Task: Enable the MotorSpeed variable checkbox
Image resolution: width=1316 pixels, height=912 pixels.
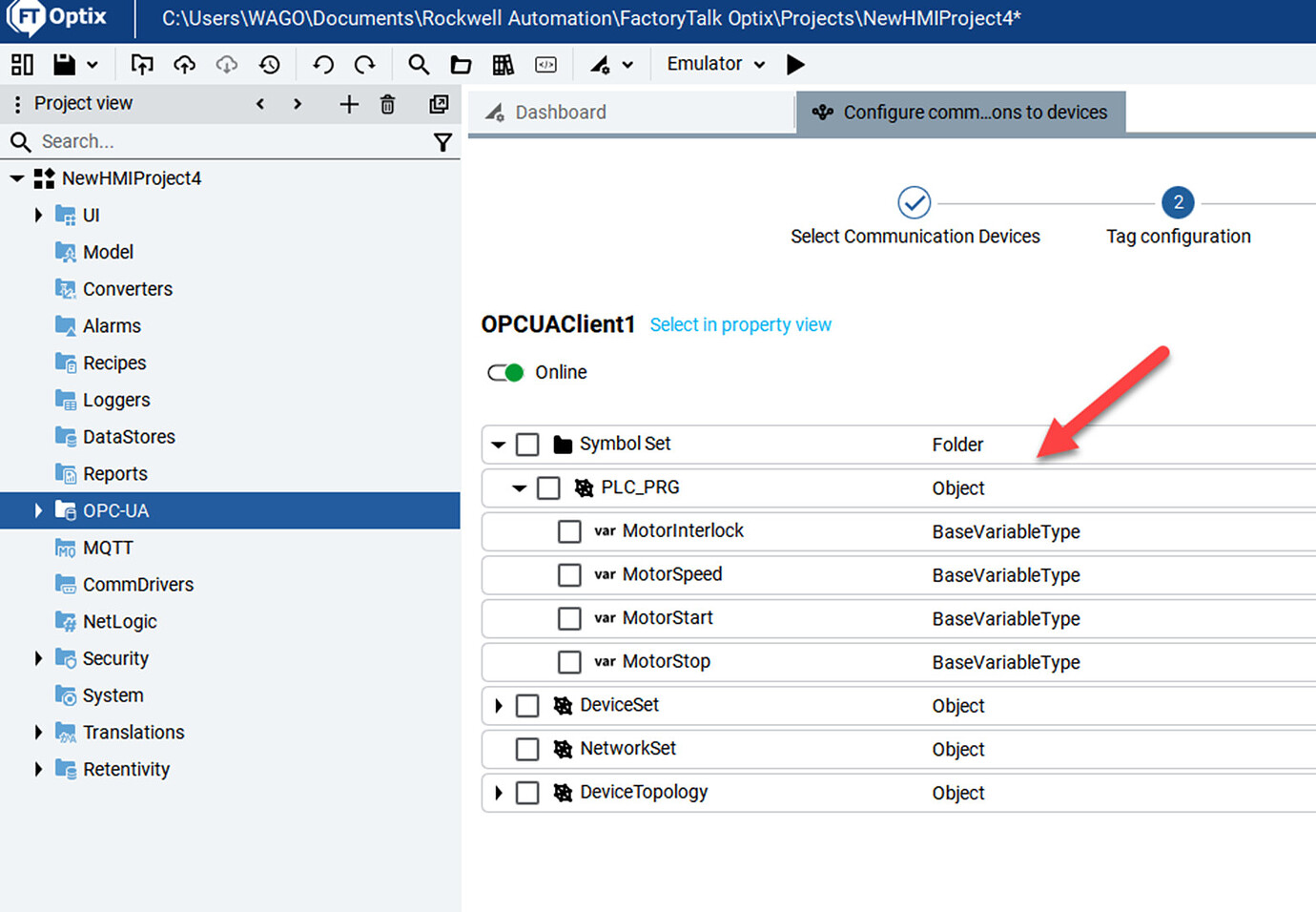Action: (x=569, y=575)
